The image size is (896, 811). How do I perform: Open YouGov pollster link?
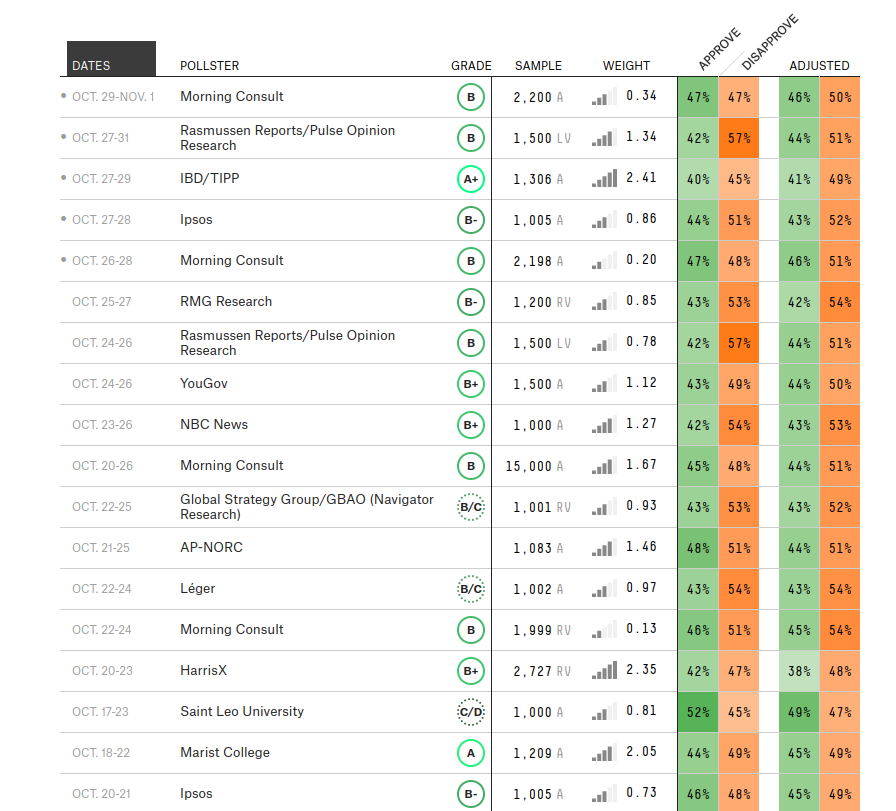coord(203,383)
